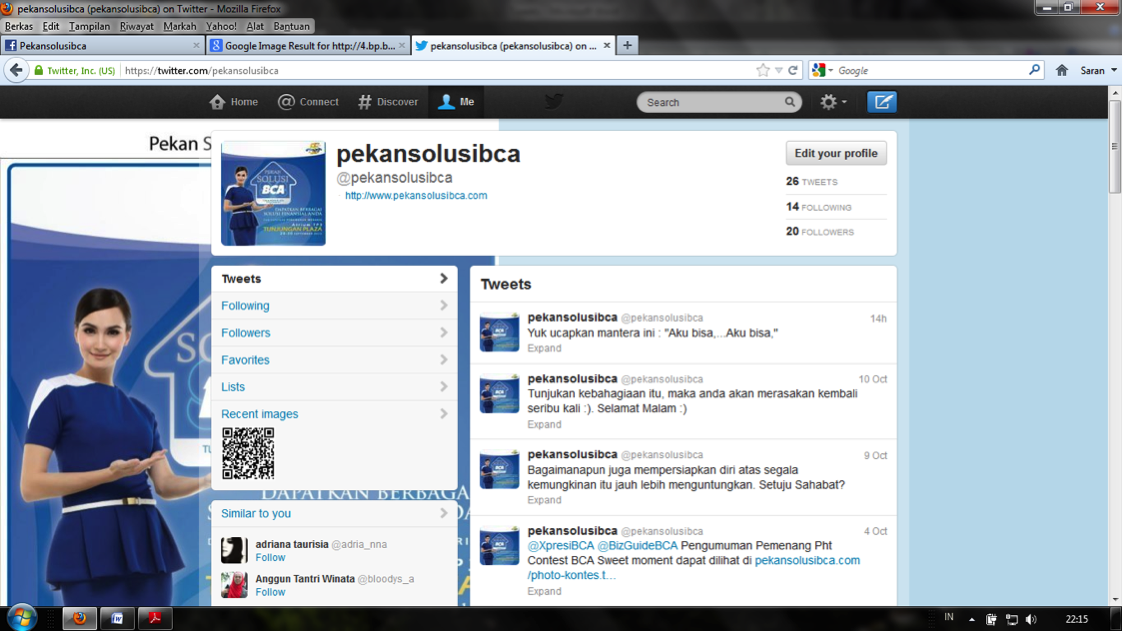Image resolution: width=1123 pixels, height=632 pixels.
Task: Click Firefox back arrow button
Action: [x=16, y=70]
